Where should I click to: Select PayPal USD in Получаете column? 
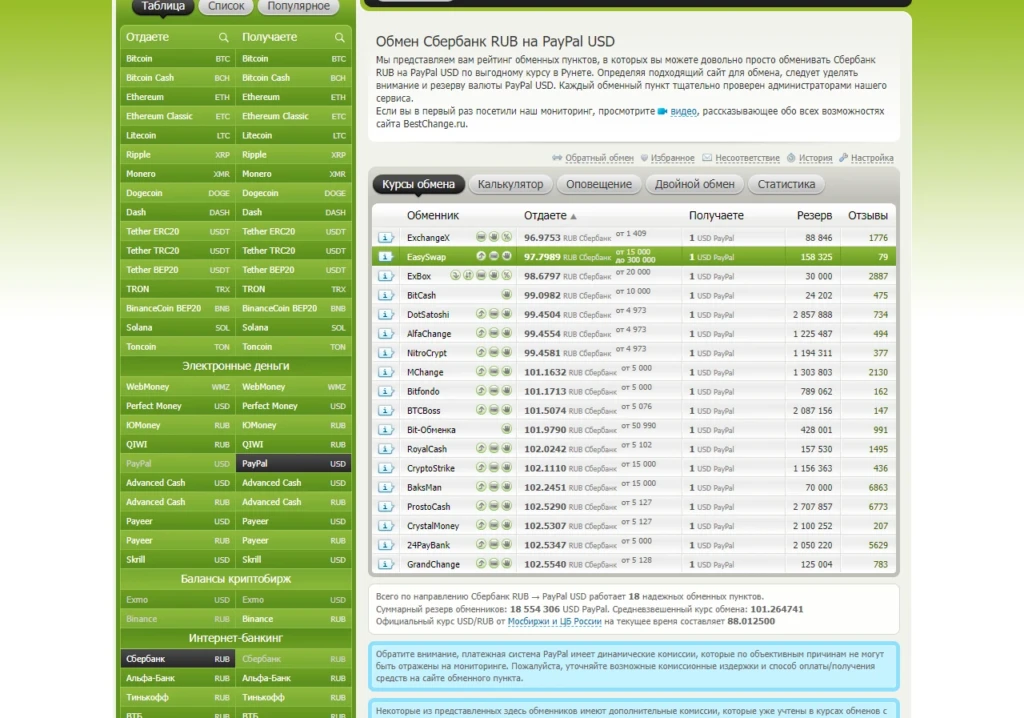click(x=293, y=464)
